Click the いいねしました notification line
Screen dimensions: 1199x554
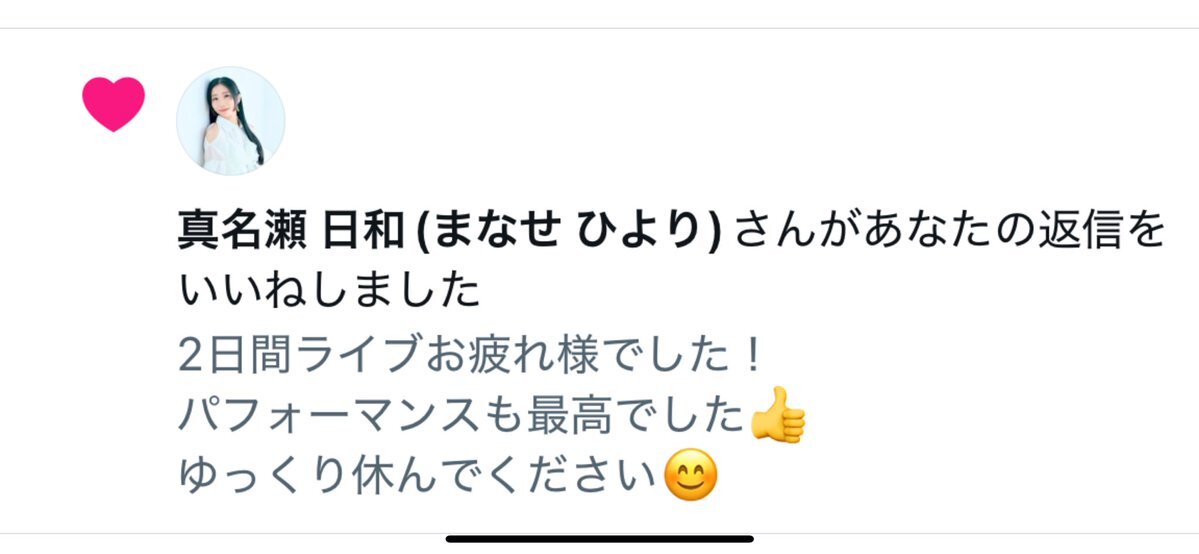click(330, 290)
